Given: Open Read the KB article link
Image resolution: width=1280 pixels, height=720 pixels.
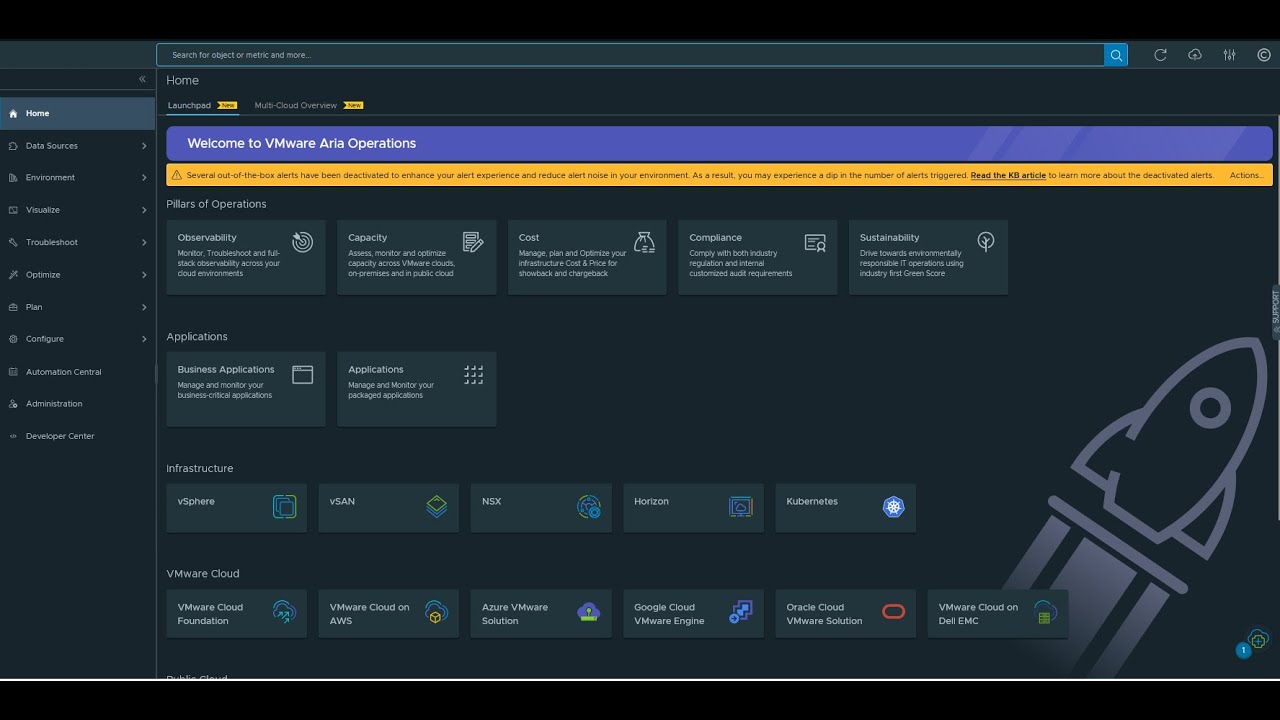Looking at the screenshot, I should [1008, 175].
